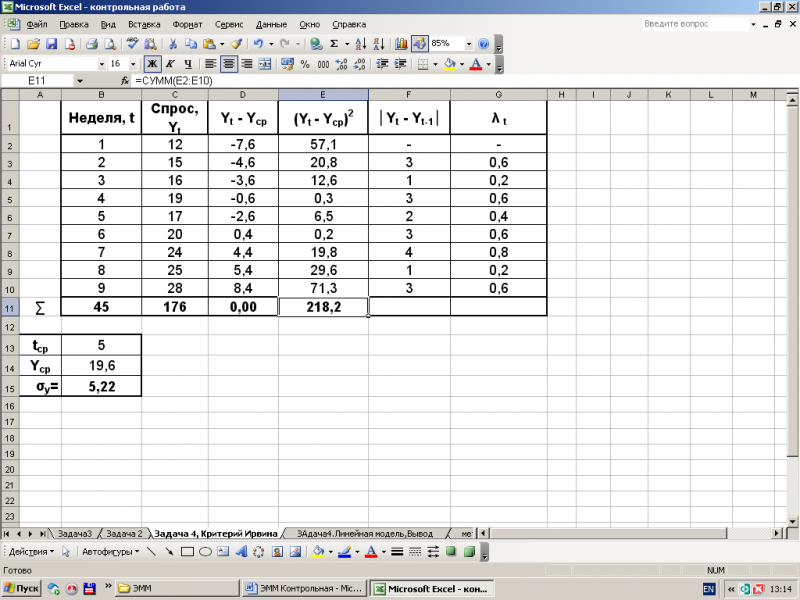
Task: Open the Формат menu
Action: pos(187,24)
